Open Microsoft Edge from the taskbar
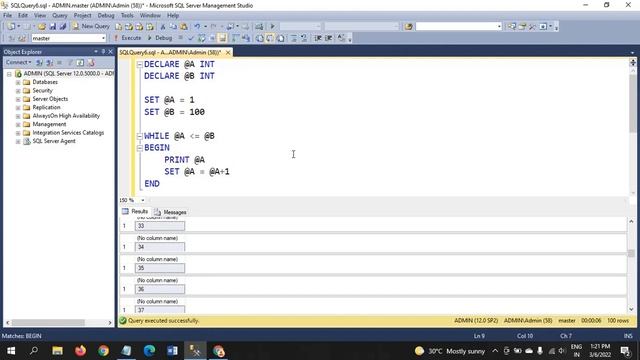 tap(149, 351)
